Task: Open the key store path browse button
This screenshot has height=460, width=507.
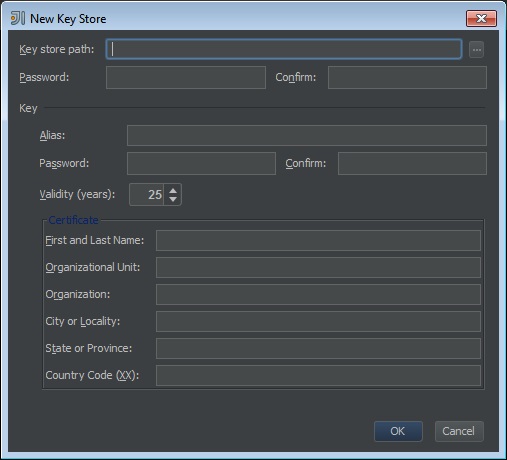Action: tap(476, 50)
